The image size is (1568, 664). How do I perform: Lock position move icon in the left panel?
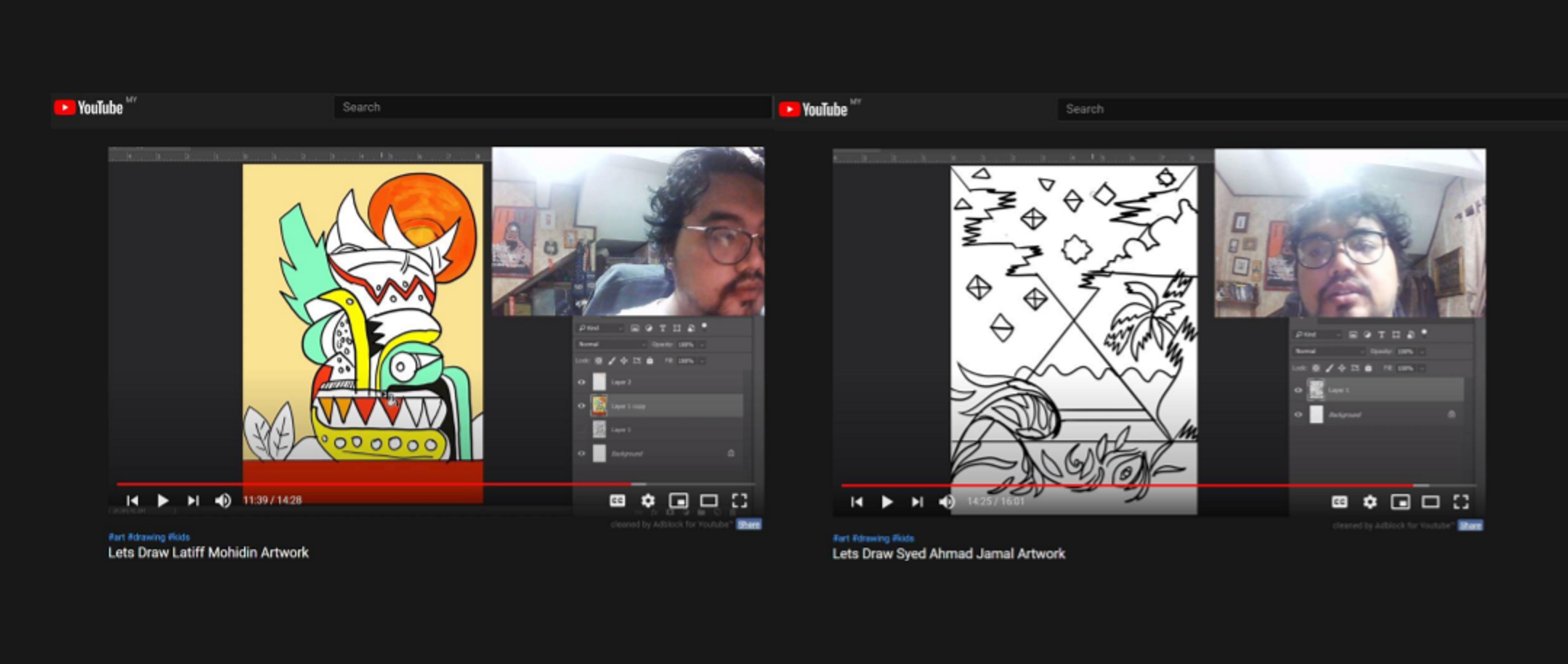[x=623, y=361]
